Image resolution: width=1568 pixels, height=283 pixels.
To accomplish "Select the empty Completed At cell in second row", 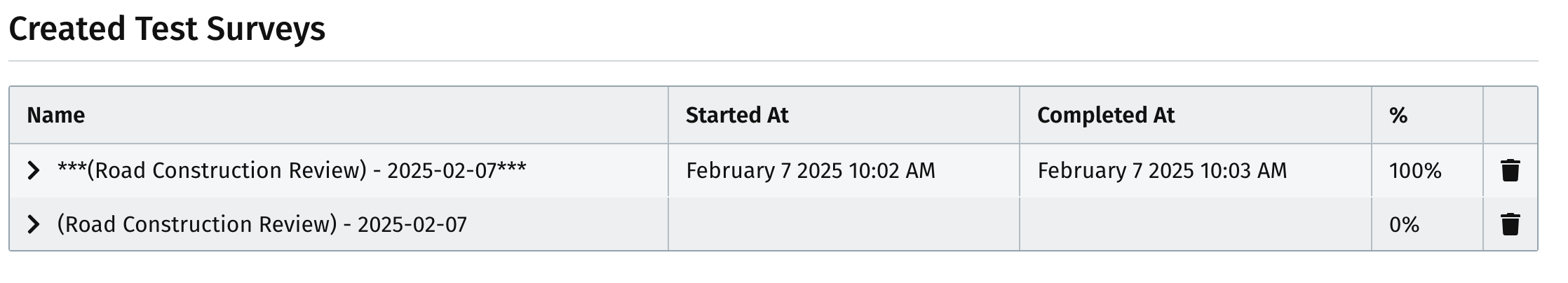I will tap(1195, 224).
